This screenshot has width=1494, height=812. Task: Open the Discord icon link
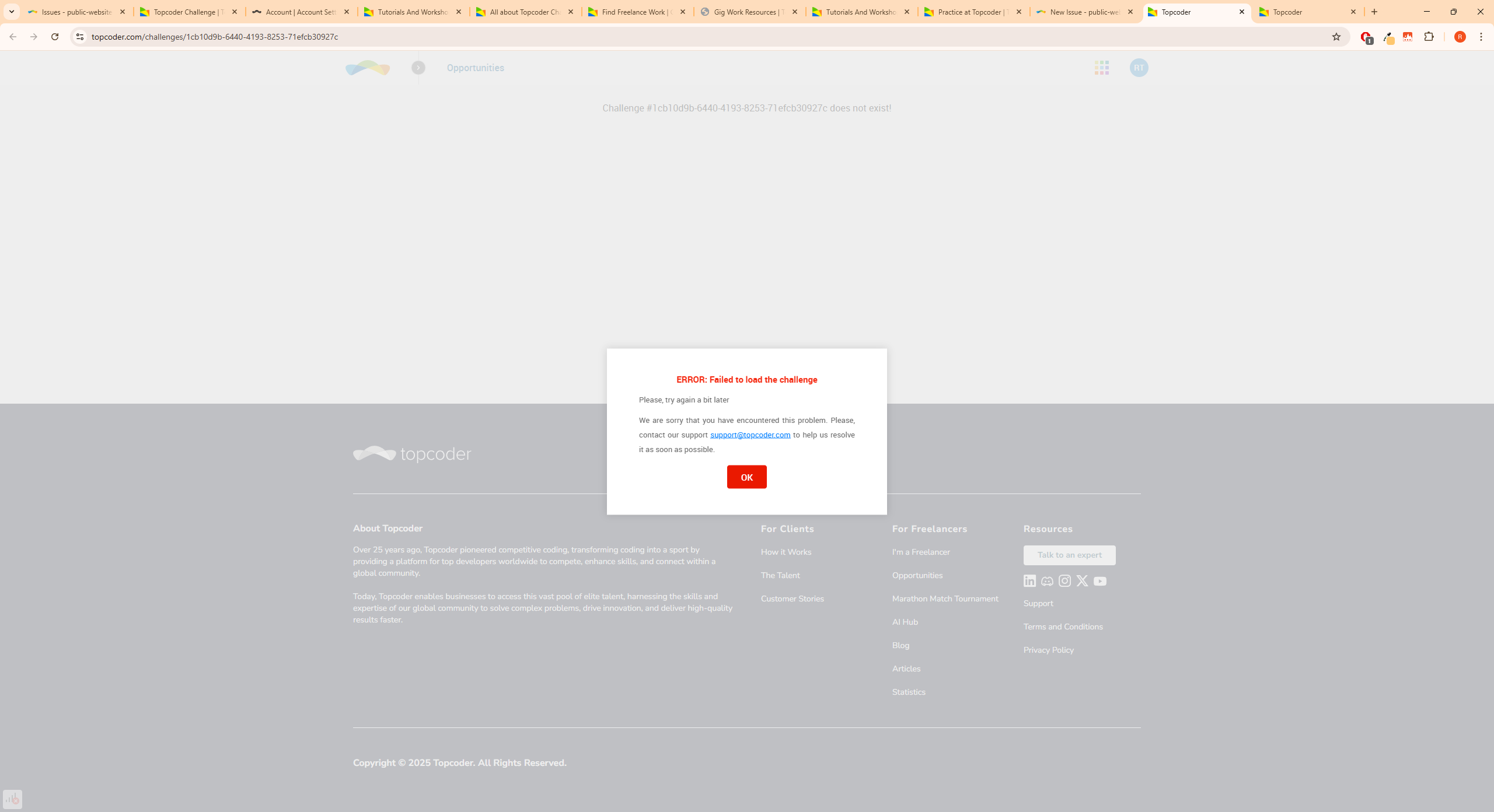coord(1047,581)
